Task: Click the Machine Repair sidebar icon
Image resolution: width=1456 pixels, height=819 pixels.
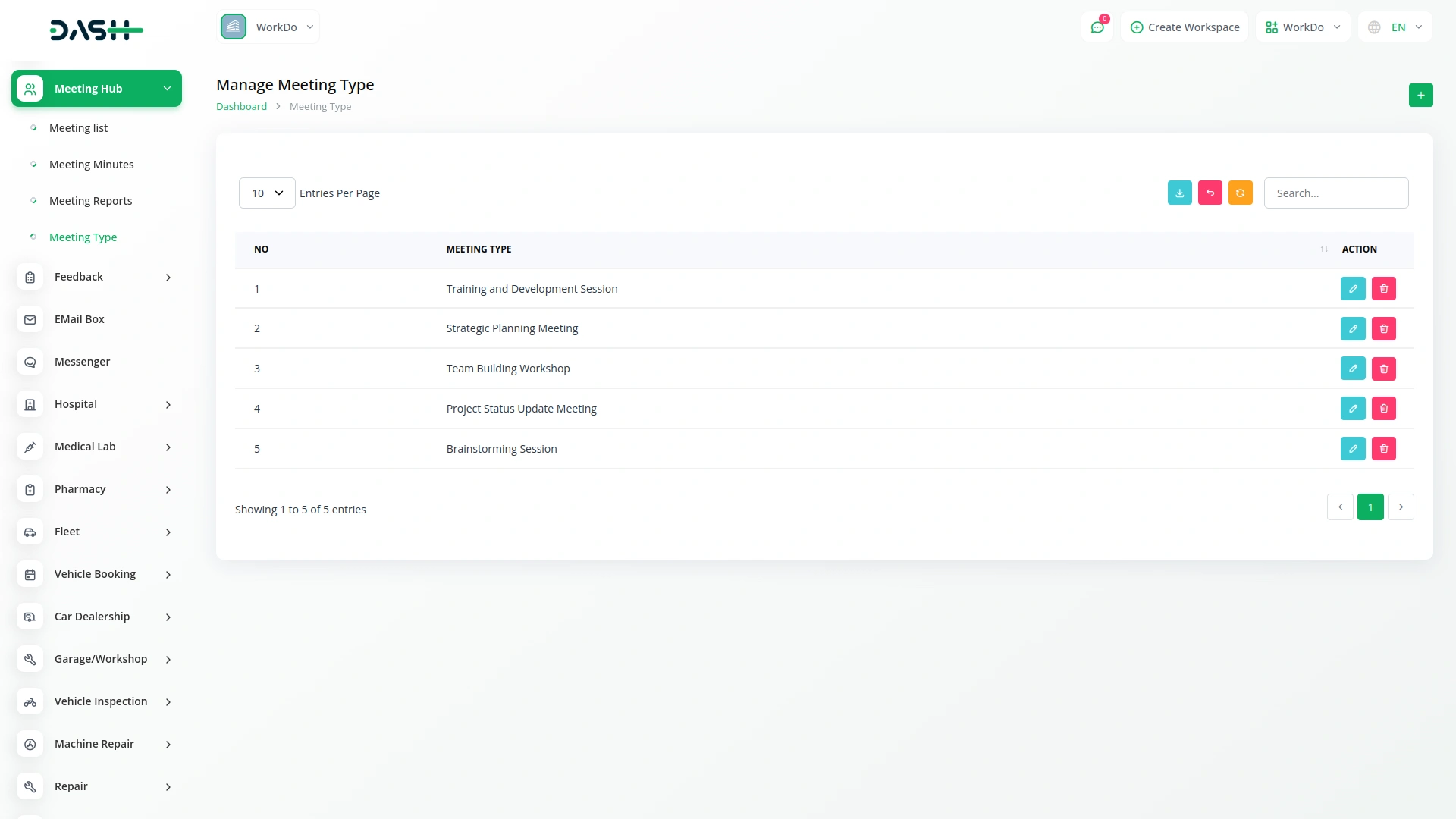Action: click(30, 745)
